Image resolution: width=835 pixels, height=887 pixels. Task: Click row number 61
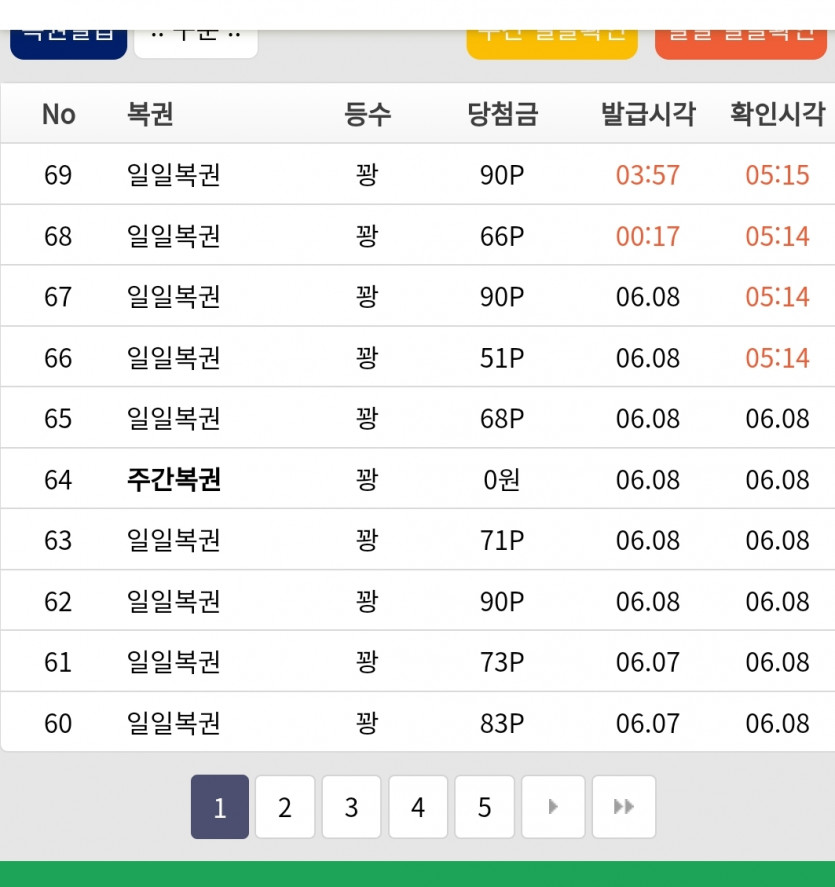[x=58, y=662]
